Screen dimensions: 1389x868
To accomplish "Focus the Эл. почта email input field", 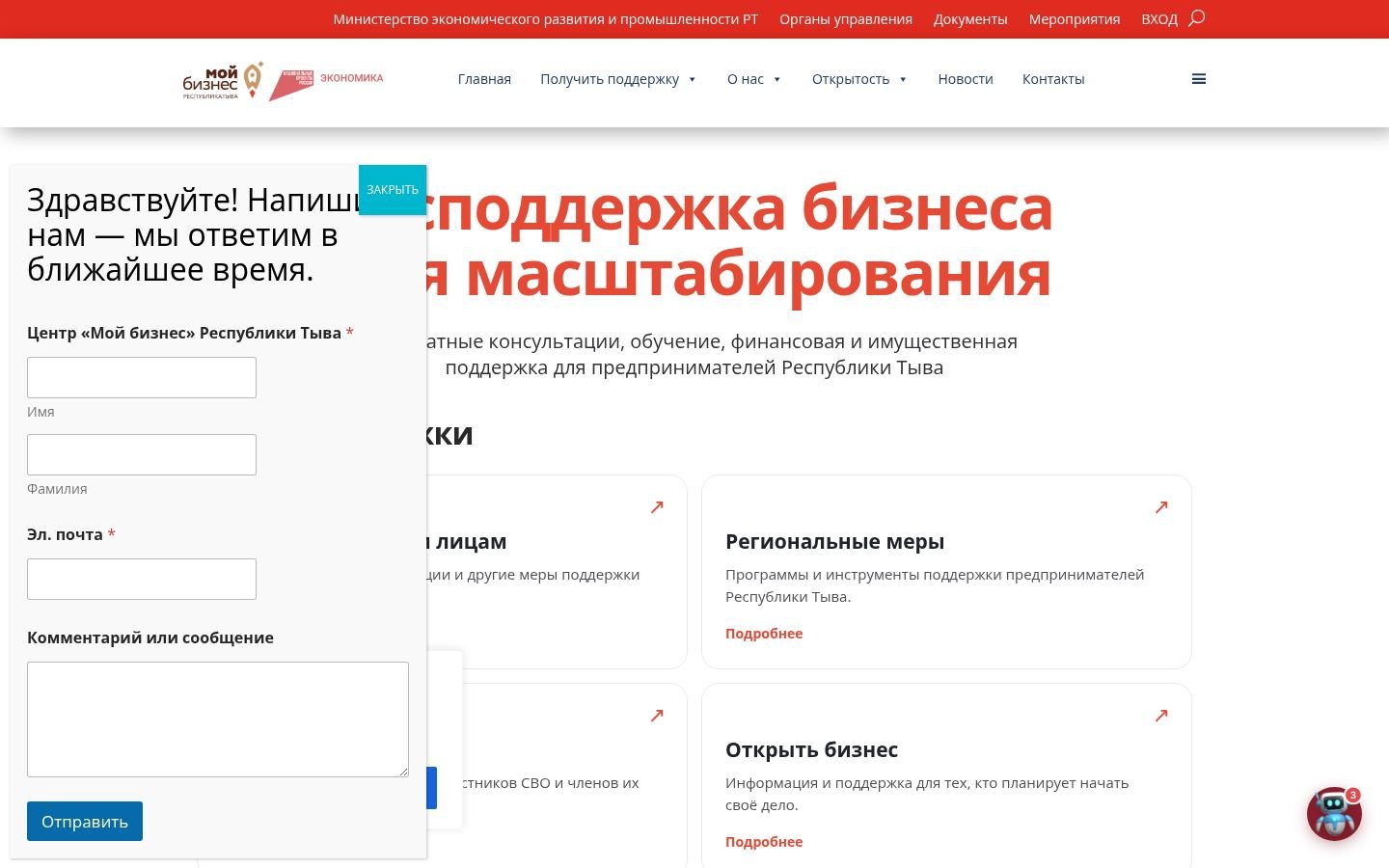I will click(142, 579).
